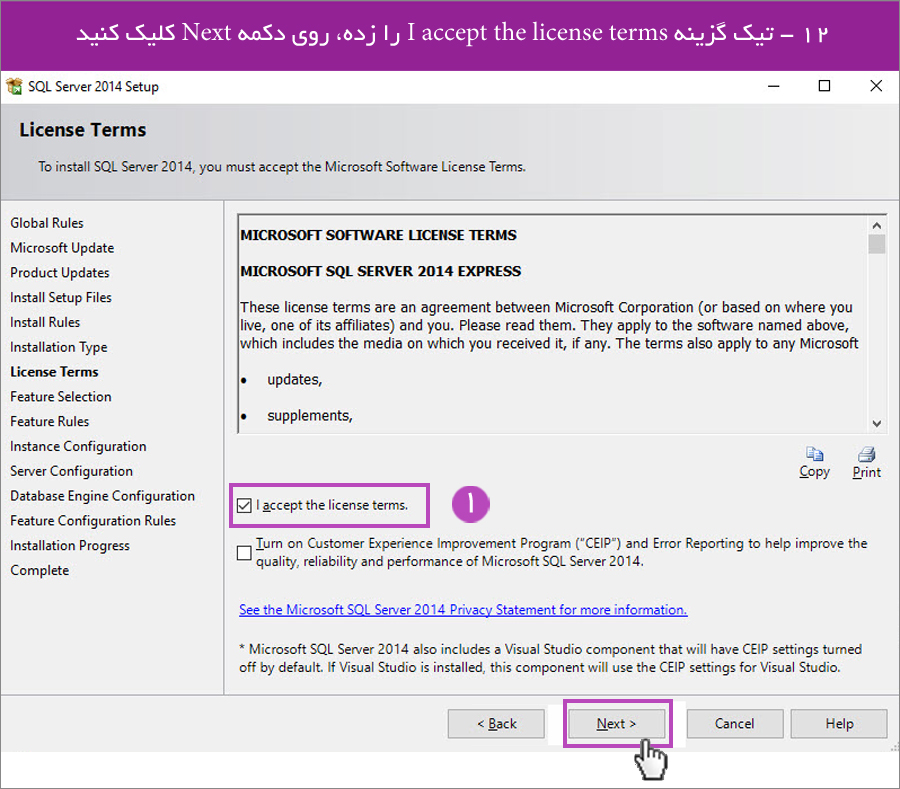
Task: Select the Instance Configuration step
Action: click(x=78, y=447)
